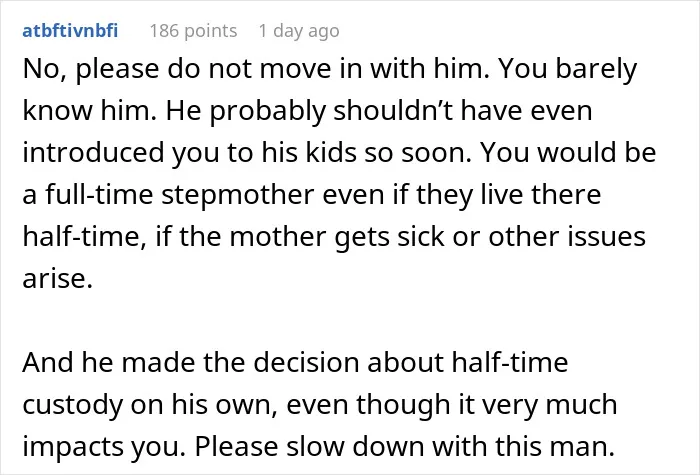Click the word 'arise.' ending first paragraph
The width and height of the screenshot is (700, 475).
[x=58, y=279]
